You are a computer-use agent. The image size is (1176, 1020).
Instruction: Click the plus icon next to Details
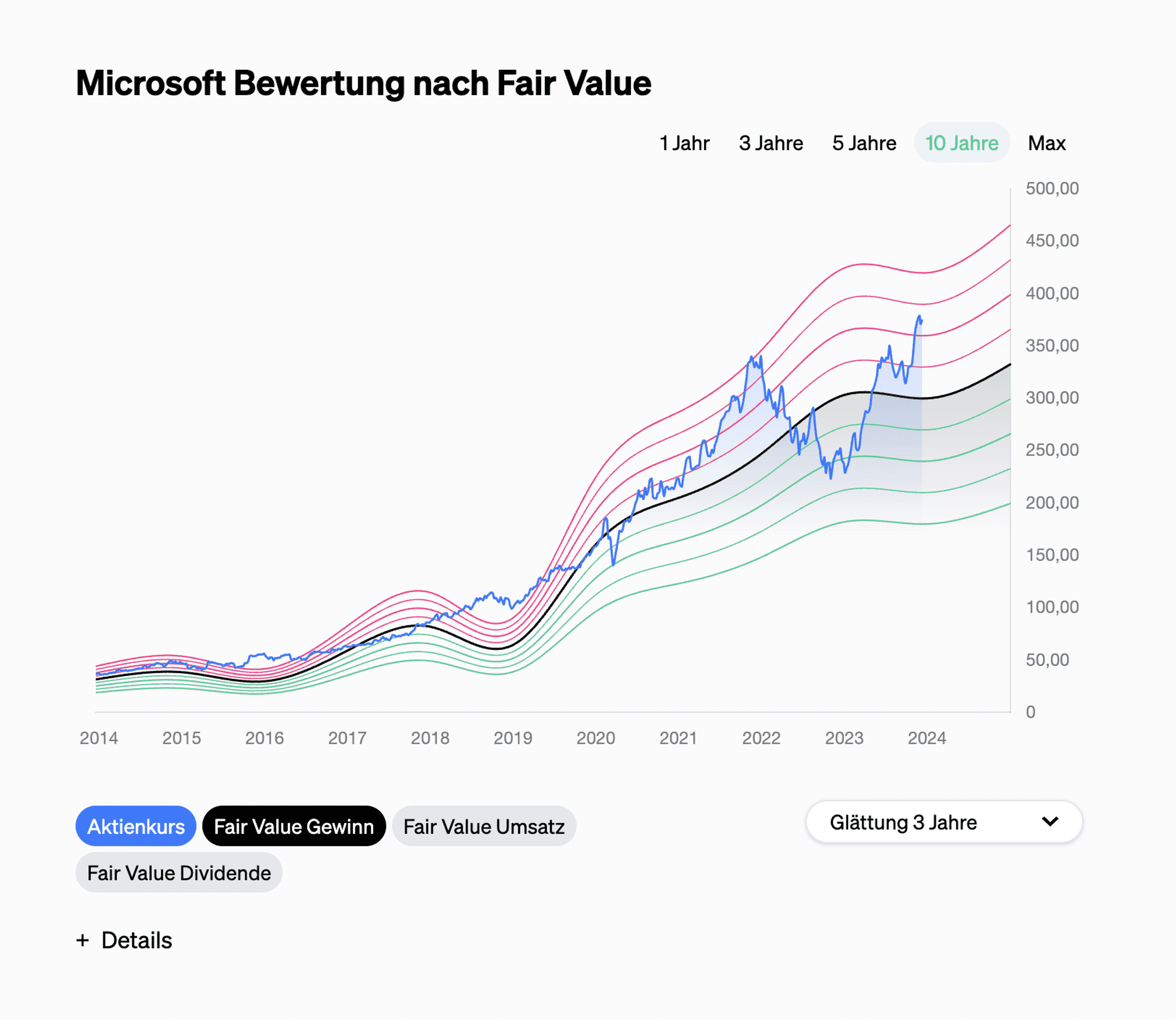(x=84, y=941)
